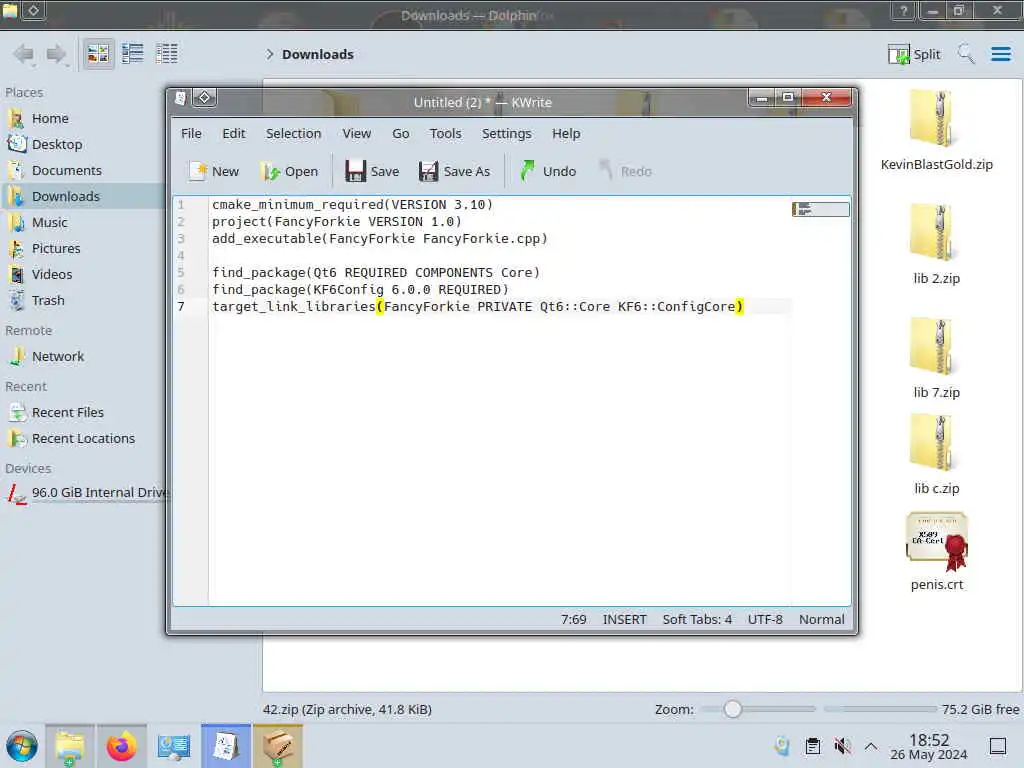The height and width of the screenshot is (768, 1024).
Task: Open the View menu in KWrite
Action: 357,133
